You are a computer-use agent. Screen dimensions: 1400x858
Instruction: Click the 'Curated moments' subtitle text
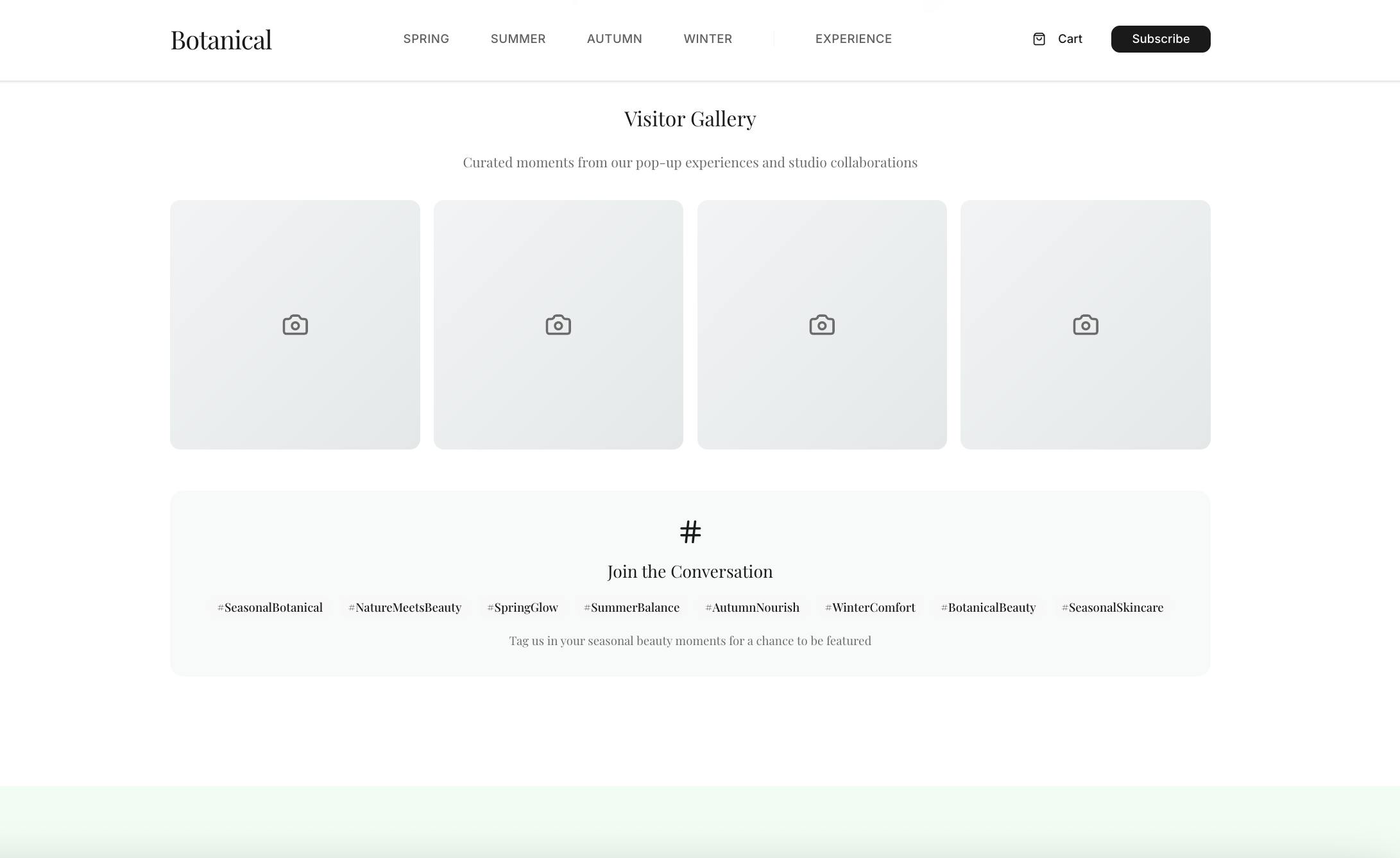click(x=690, y=162)
